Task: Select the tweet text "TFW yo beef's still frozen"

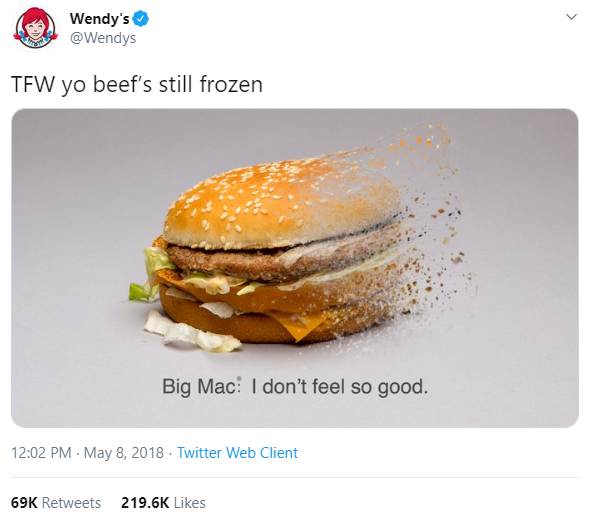Action: point(137,84)
